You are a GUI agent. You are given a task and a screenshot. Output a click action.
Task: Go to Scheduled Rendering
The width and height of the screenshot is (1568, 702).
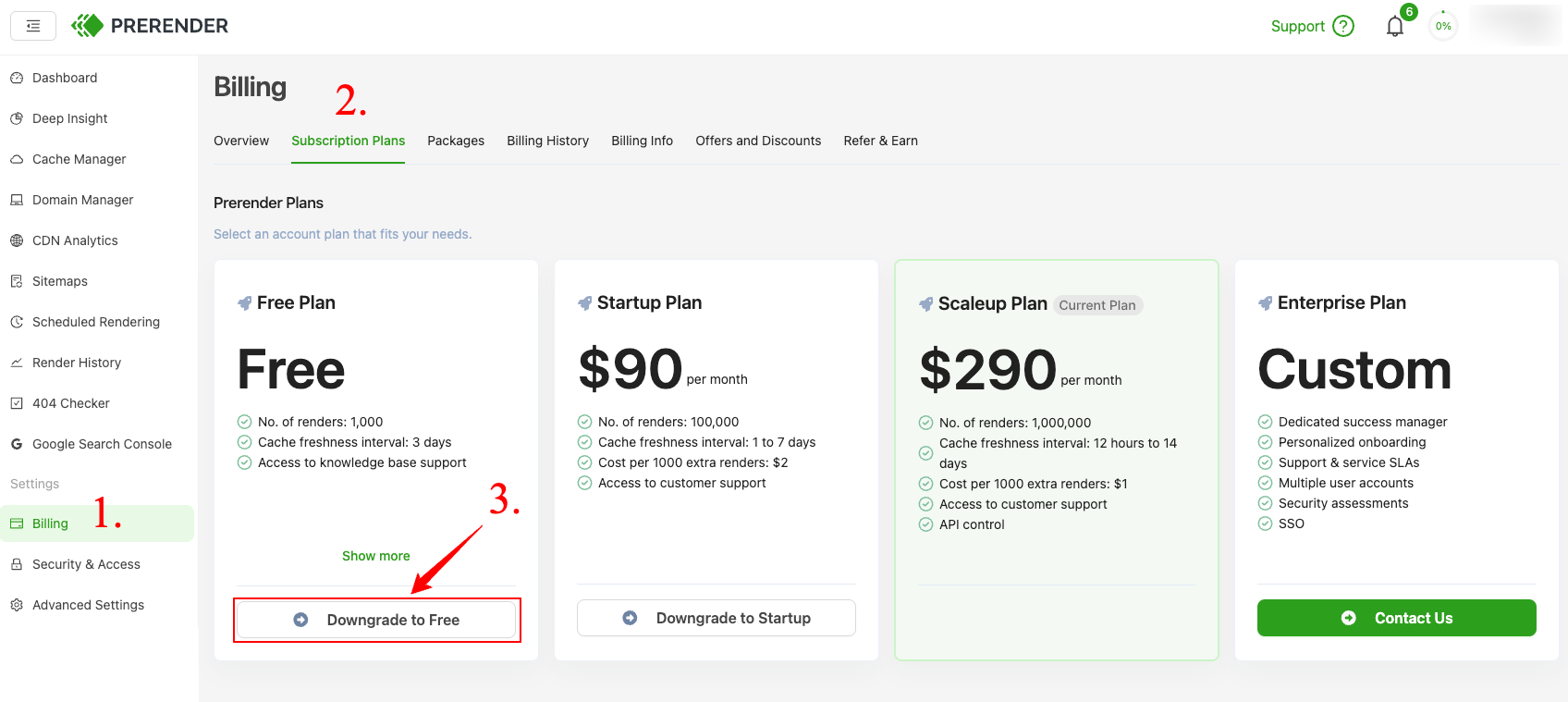tap(97, 322)
